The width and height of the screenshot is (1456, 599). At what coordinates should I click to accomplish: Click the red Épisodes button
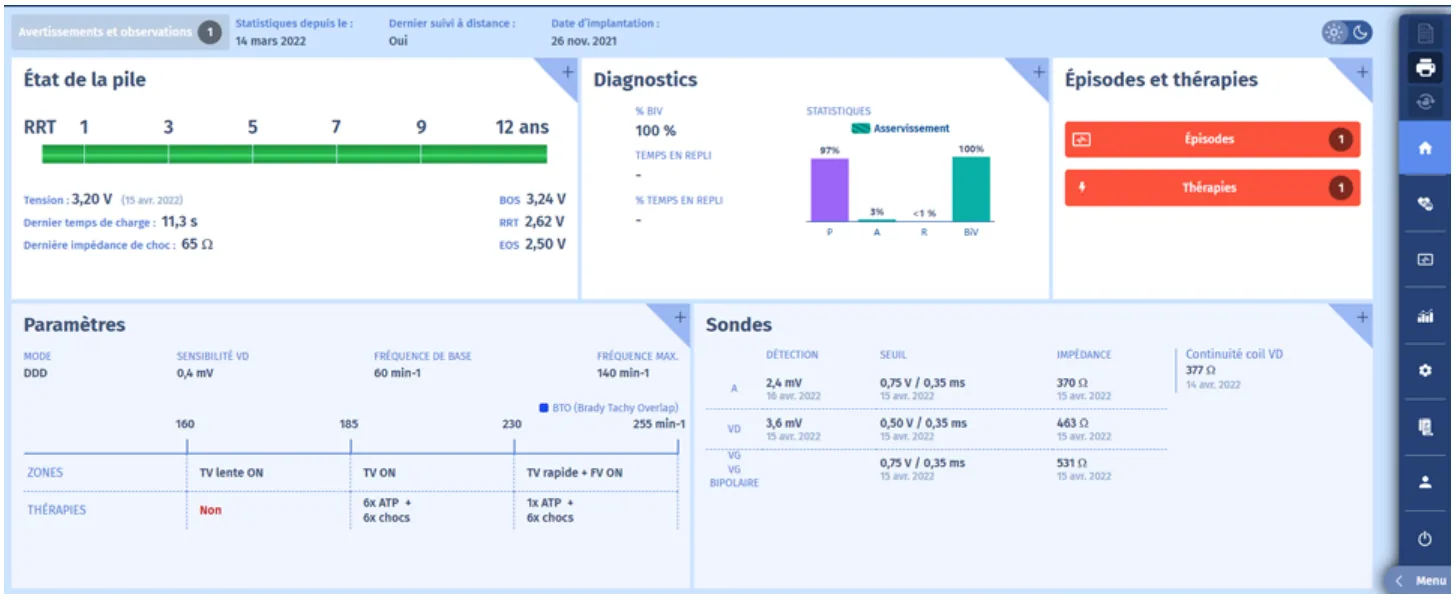pyautogui.click(x=1212, y=140)
